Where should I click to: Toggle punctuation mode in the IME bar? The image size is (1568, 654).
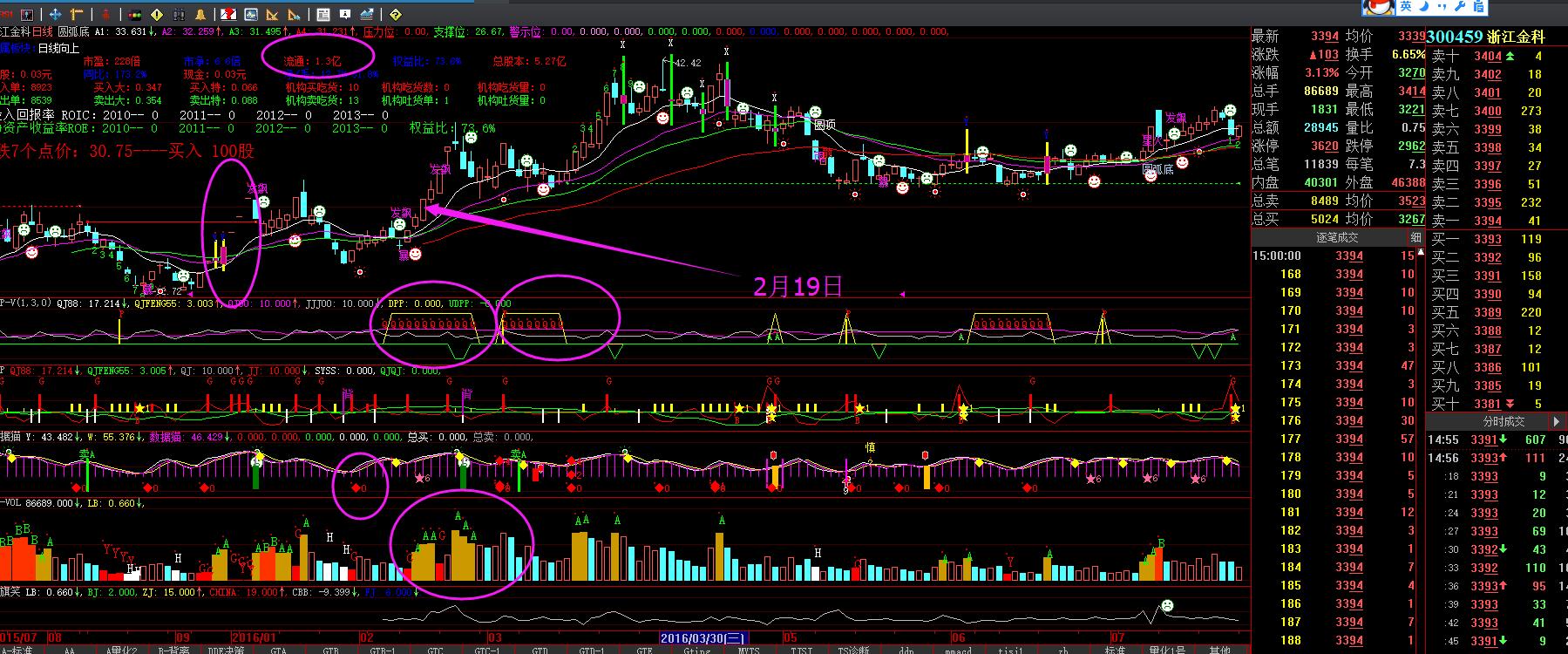1442,7
